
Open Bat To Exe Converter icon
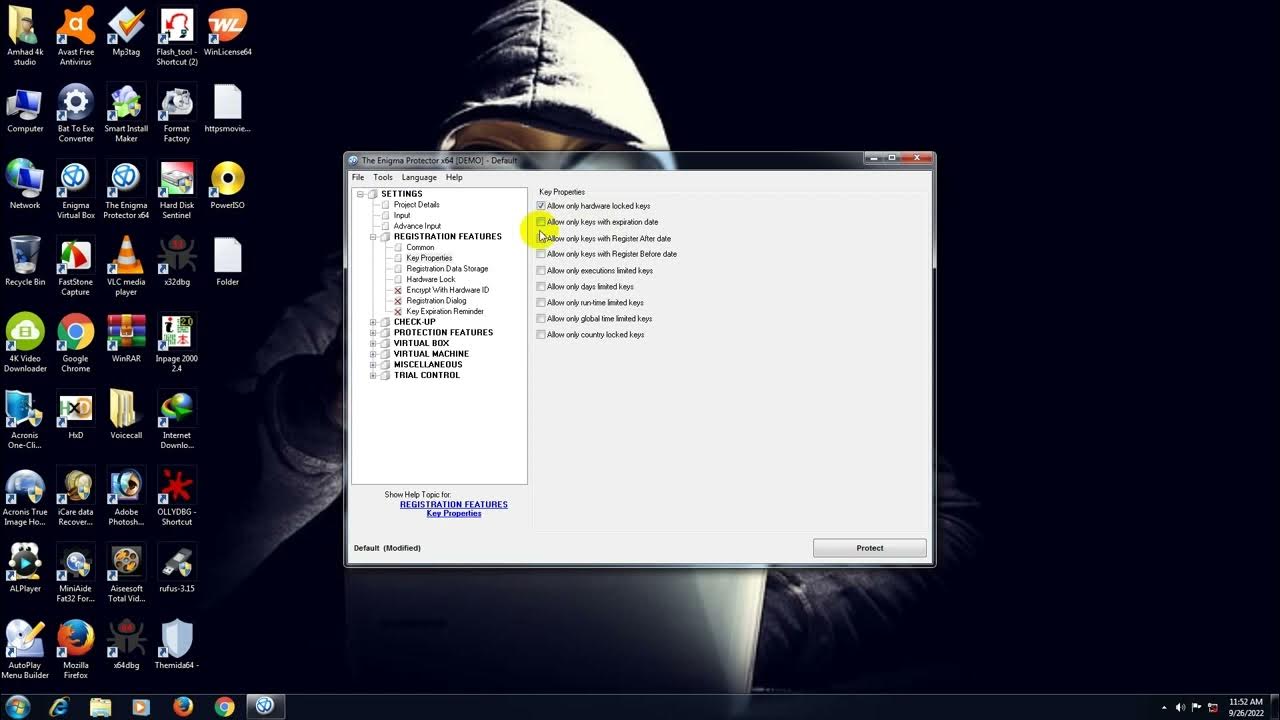[75, 112]
